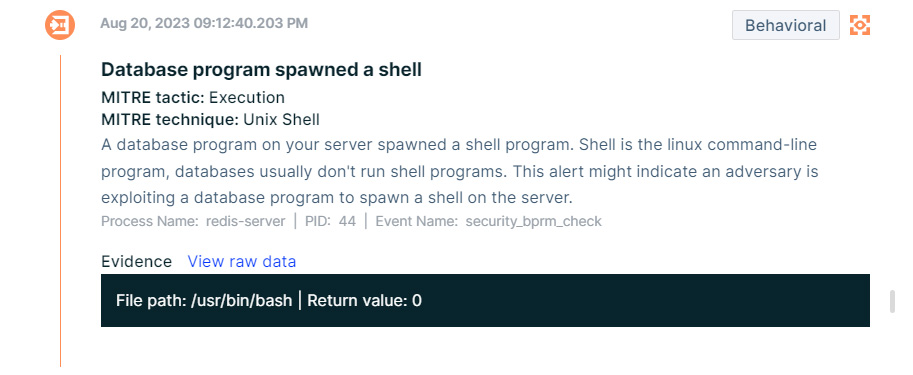Image resolution: width=913 pixels, height=375 pixels.
Task: Open the View raw data link
Action: [242, 261]
